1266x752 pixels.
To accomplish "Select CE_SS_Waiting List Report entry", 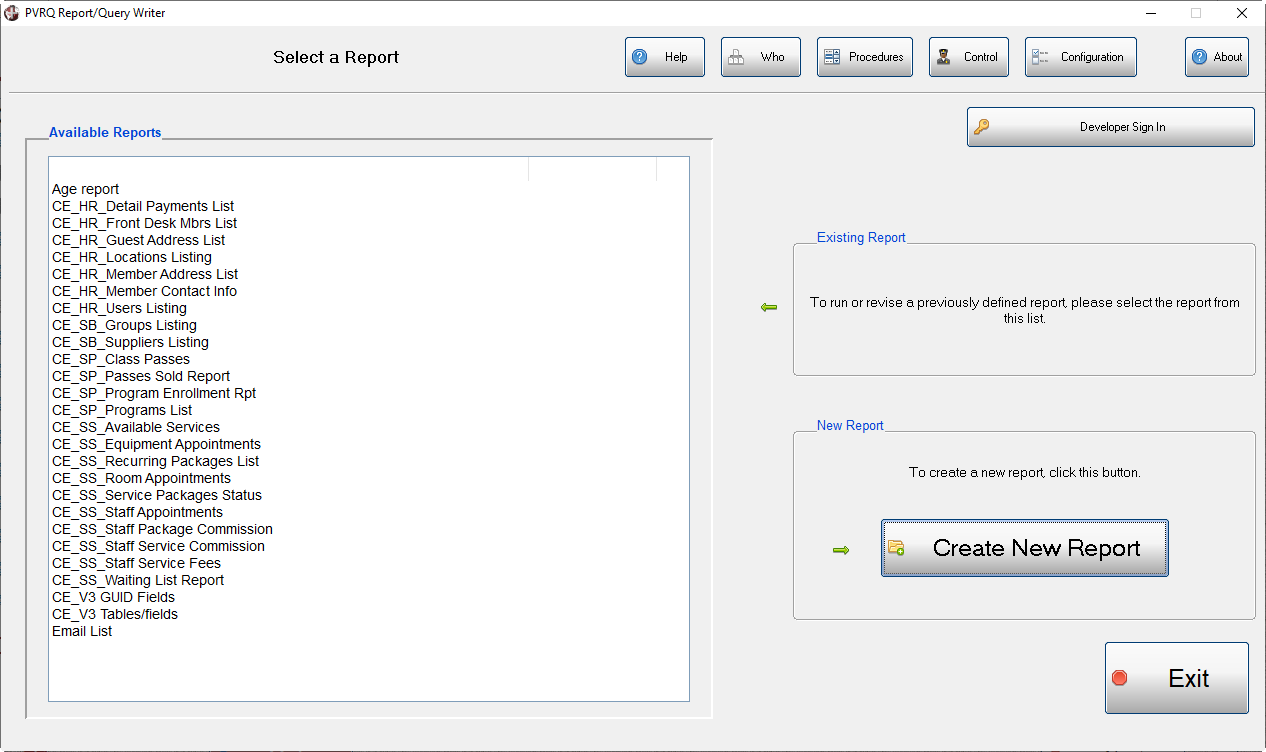I will pyautogui.click(x=138, y=580).
